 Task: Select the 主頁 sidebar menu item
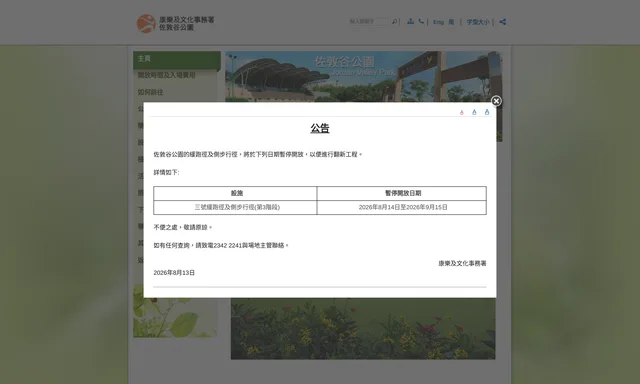point(177,60)
